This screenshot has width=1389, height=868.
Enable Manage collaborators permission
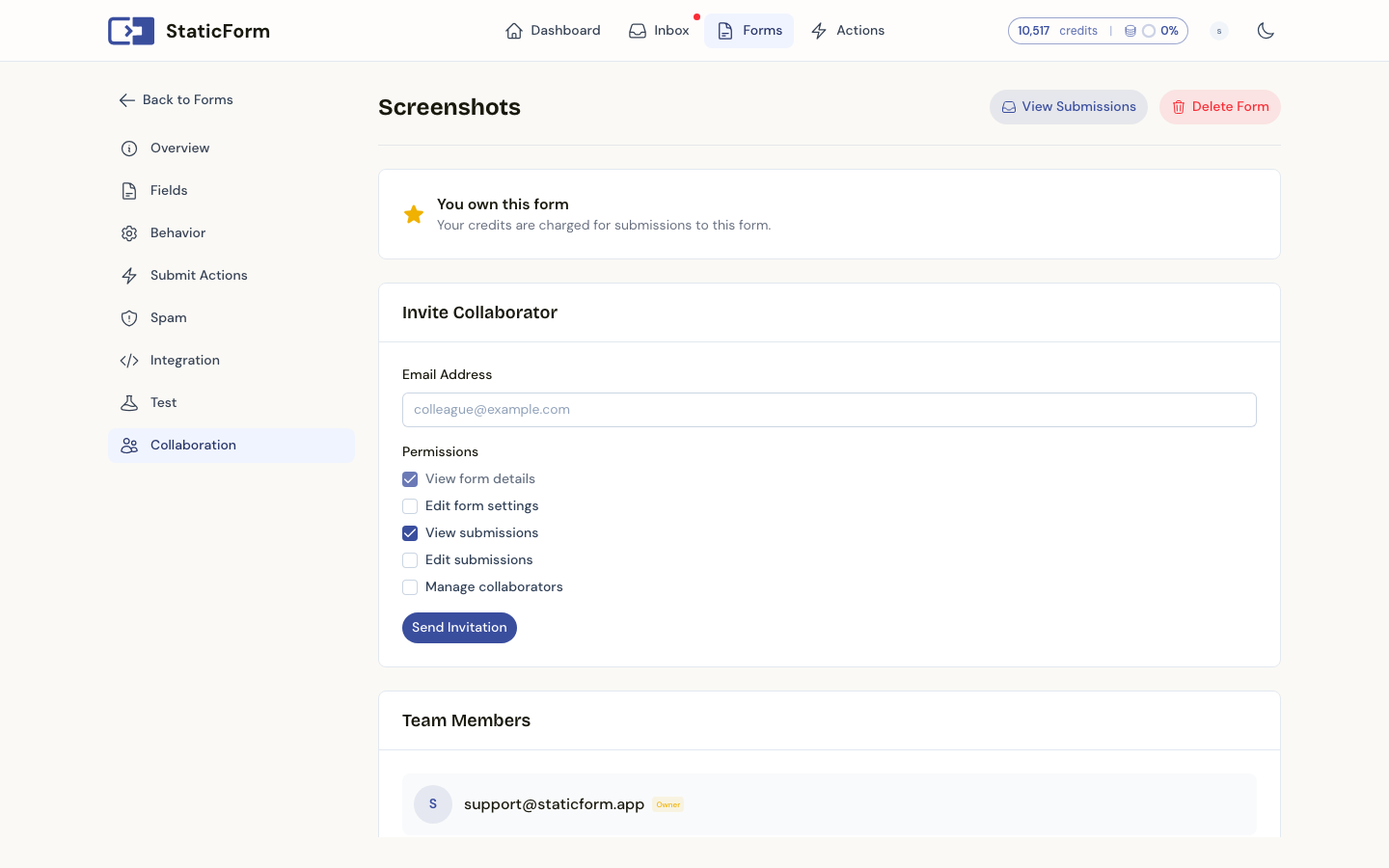410,587
